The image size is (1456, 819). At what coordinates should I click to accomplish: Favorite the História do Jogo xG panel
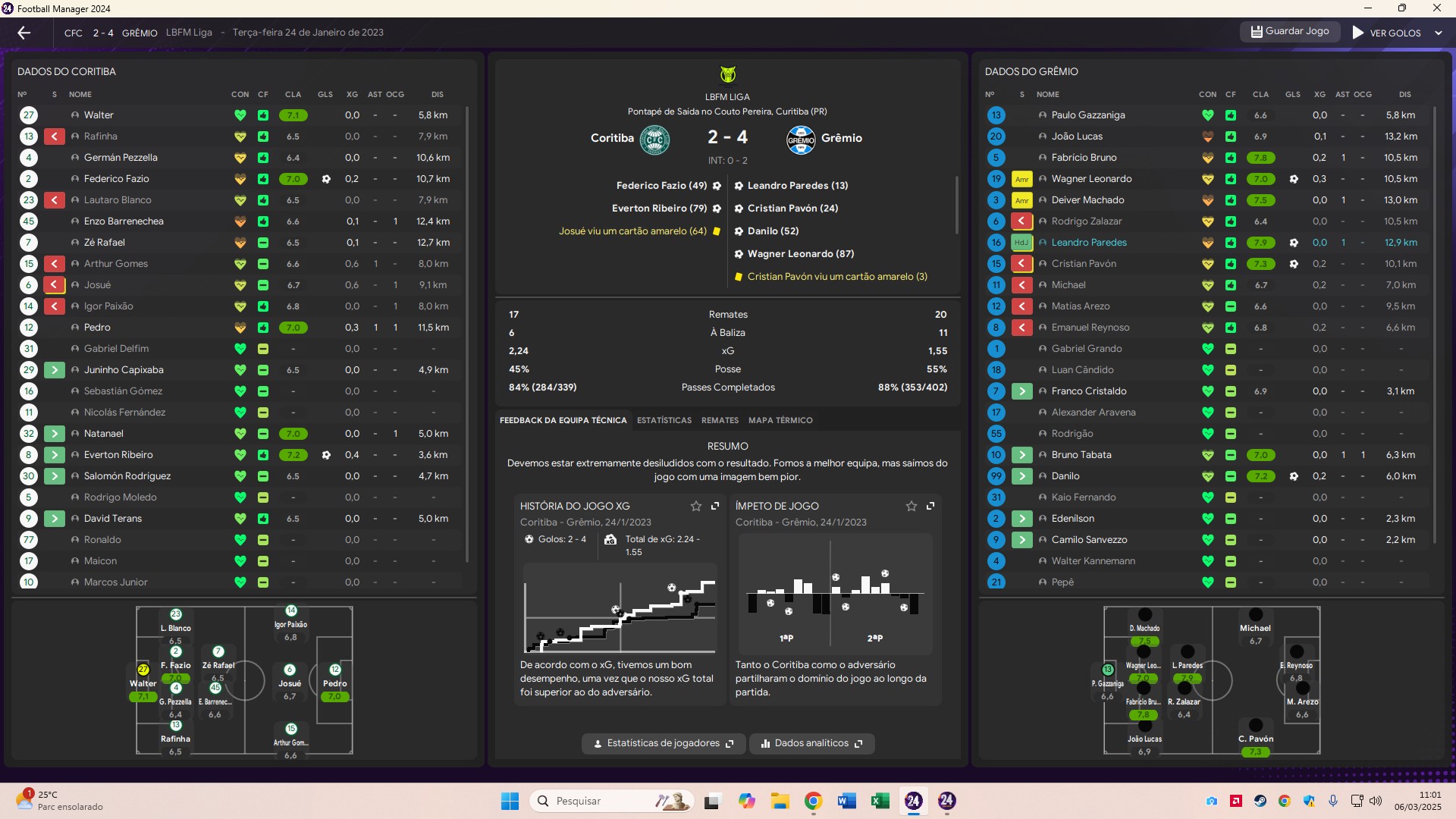point(696,506)
